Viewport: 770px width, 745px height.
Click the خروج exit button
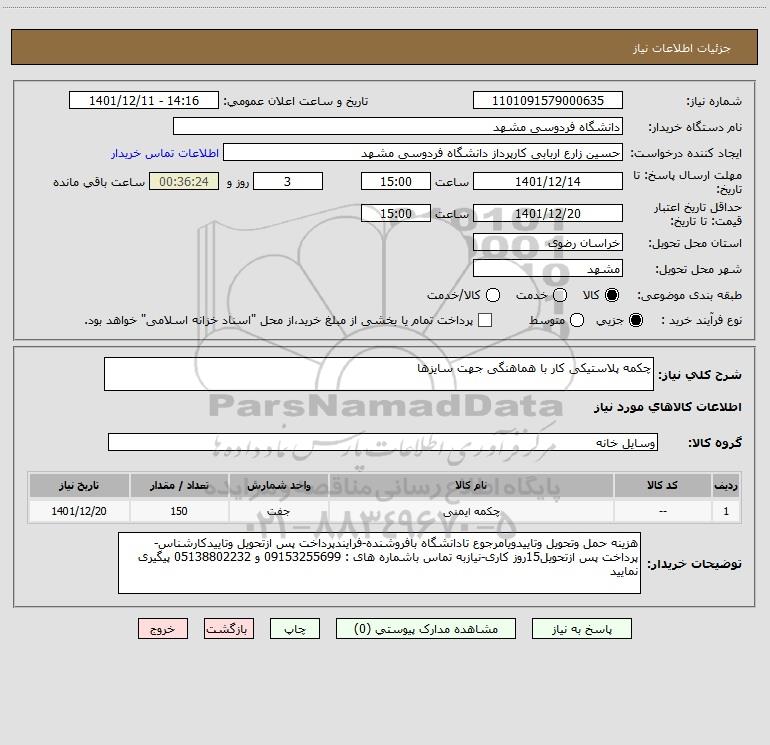pyautogui.click(x=163, y=629)
